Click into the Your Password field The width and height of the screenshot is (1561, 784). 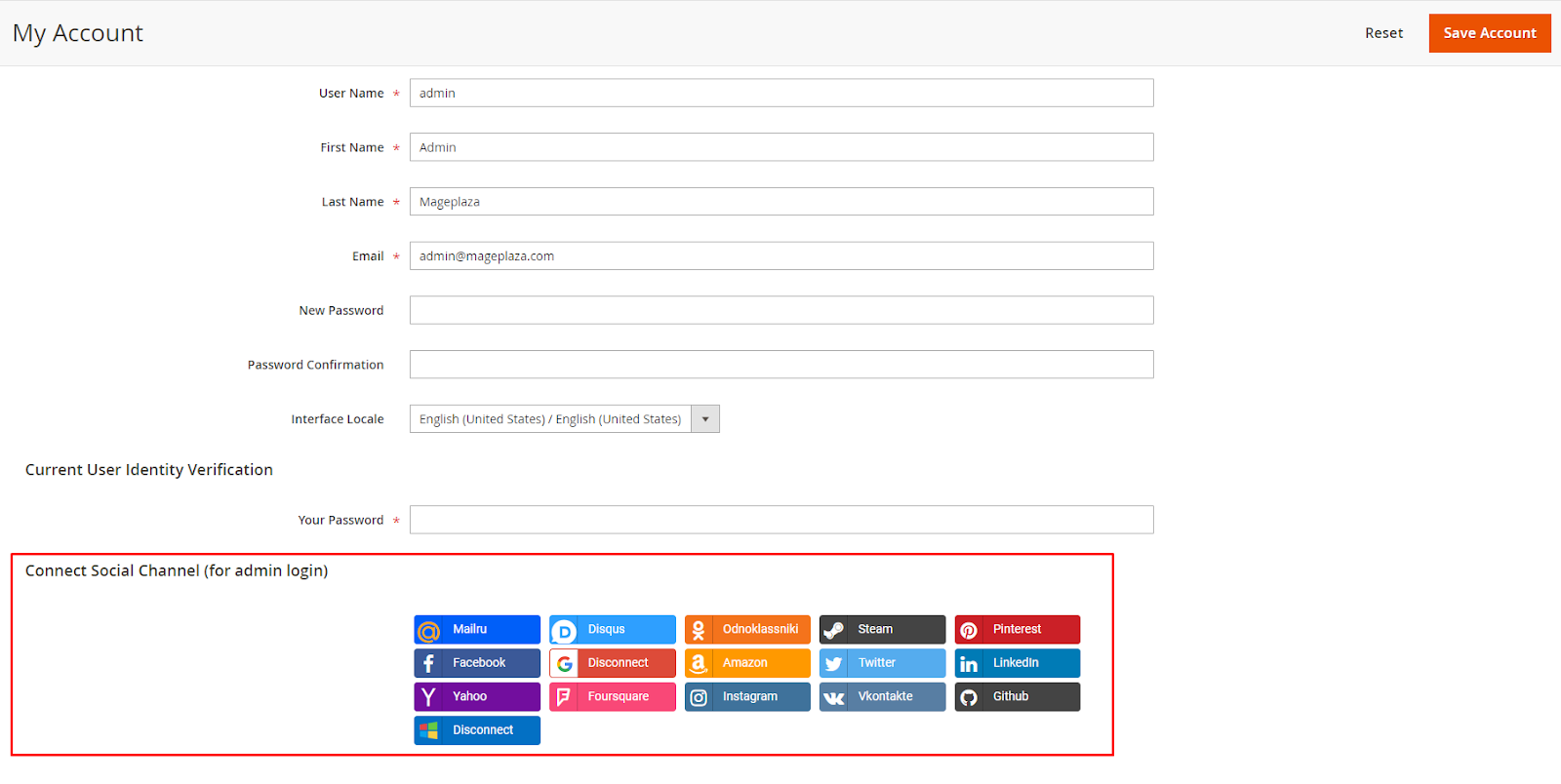780,520
